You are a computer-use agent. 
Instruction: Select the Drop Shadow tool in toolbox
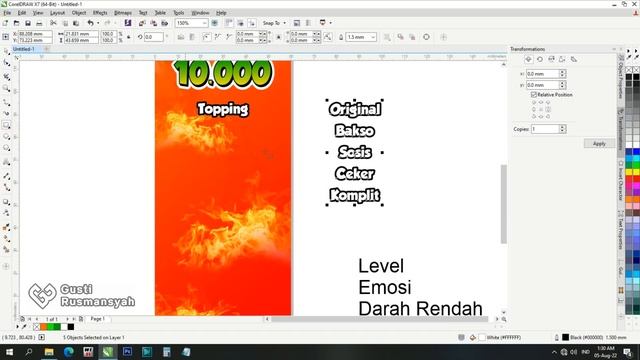(x=6, y=202)
